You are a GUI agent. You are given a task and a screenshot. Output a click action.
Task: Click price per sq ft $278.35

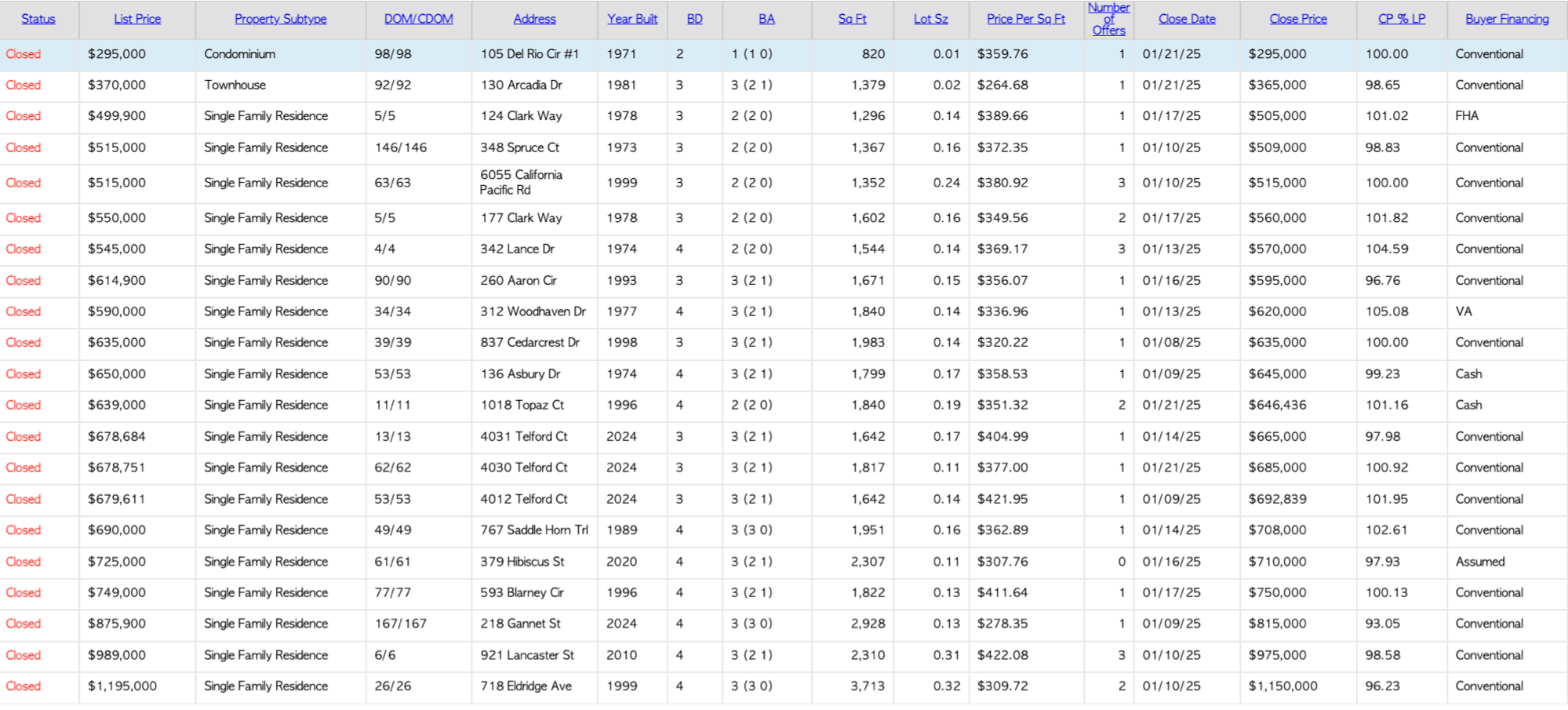coord(1002,624)
